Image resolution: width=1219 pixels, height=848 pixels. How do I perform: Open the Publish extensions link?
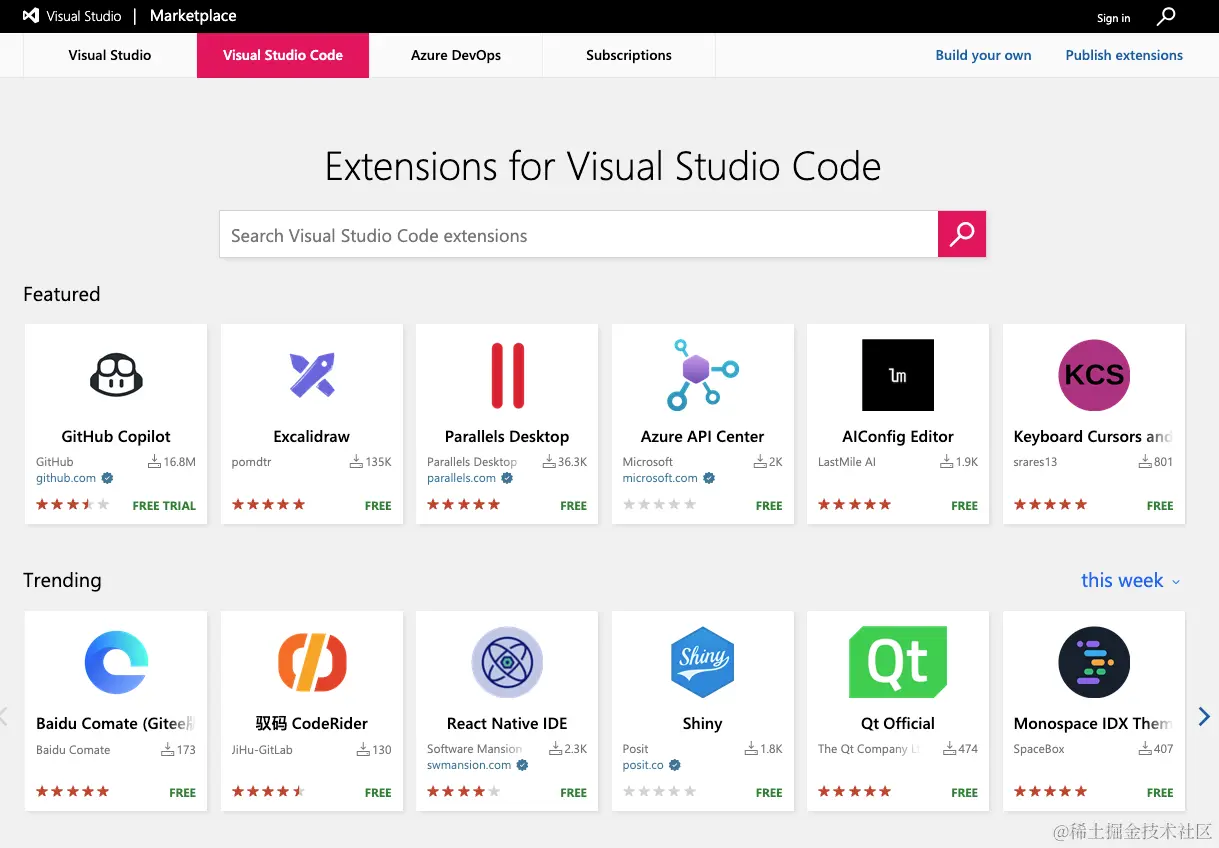(1124, 55)
